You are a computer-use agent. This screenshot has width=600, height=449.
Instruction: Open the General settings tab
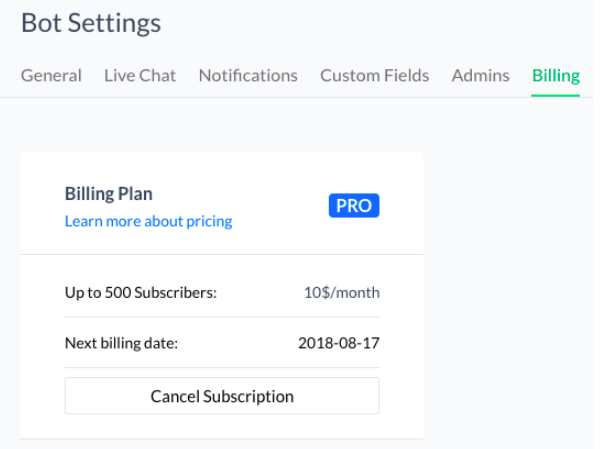51,75
